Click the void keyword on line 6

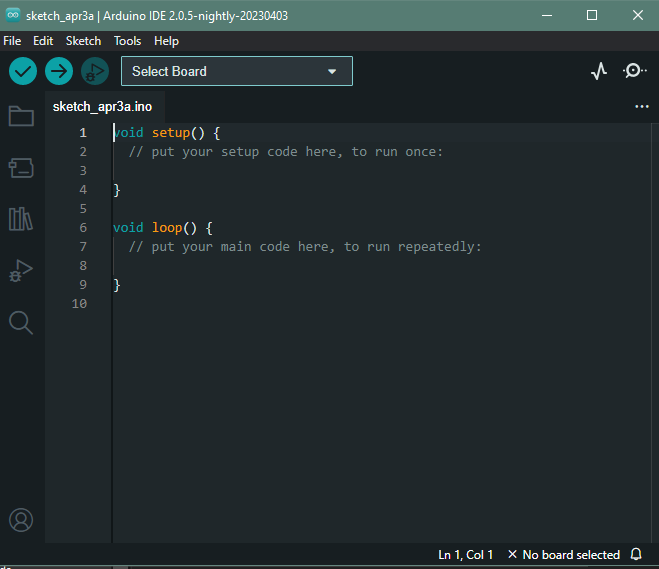[x=128, y=228]
